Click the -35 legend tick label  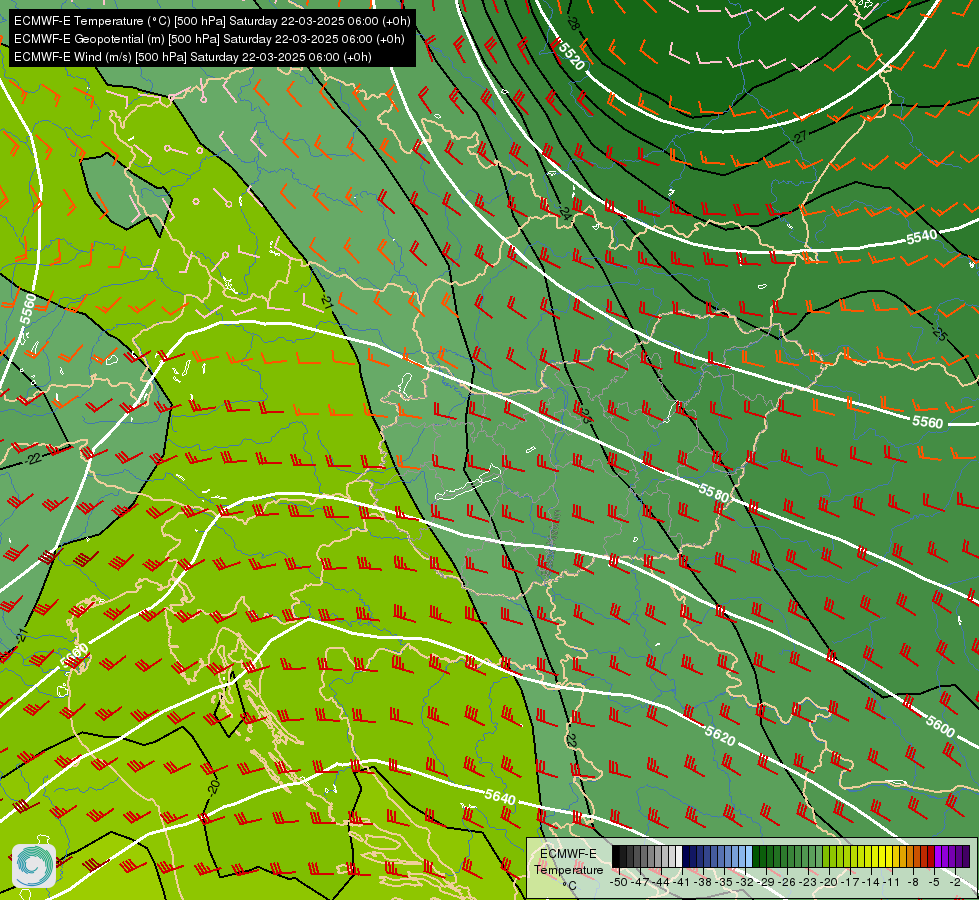click(726, 882)
